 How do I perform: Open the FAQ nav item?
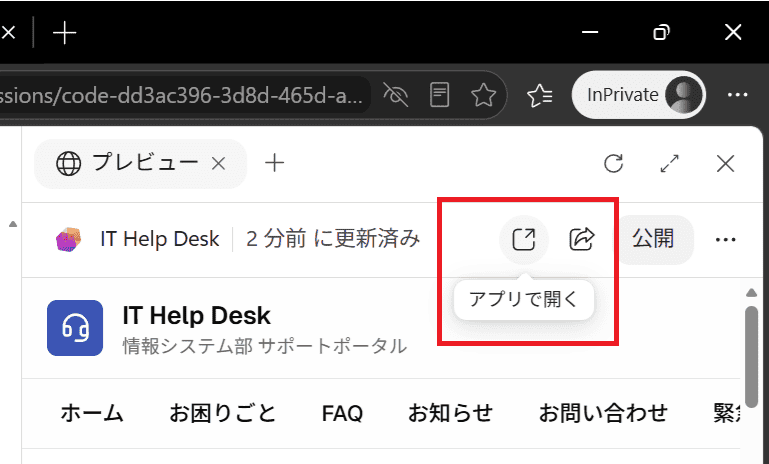pyautogui.click(x=342, y=413)
